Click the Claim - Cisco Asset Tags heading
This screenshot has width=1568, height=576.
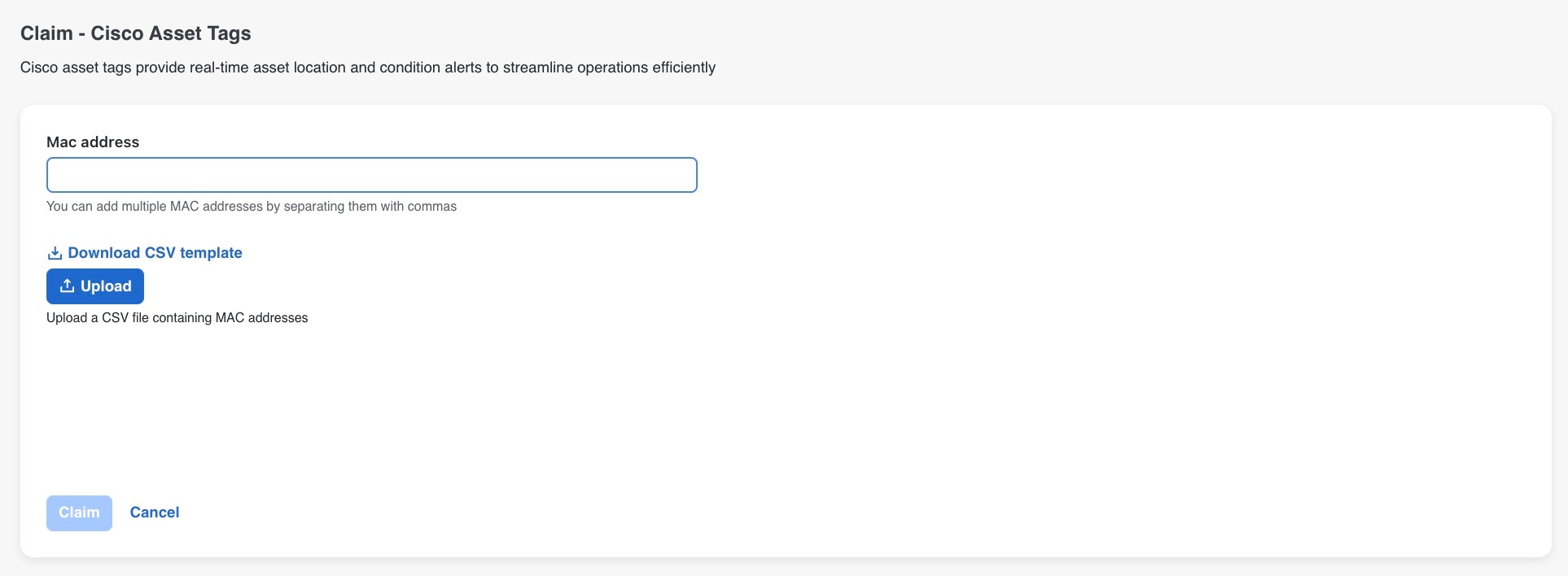[x=136, y=33]
